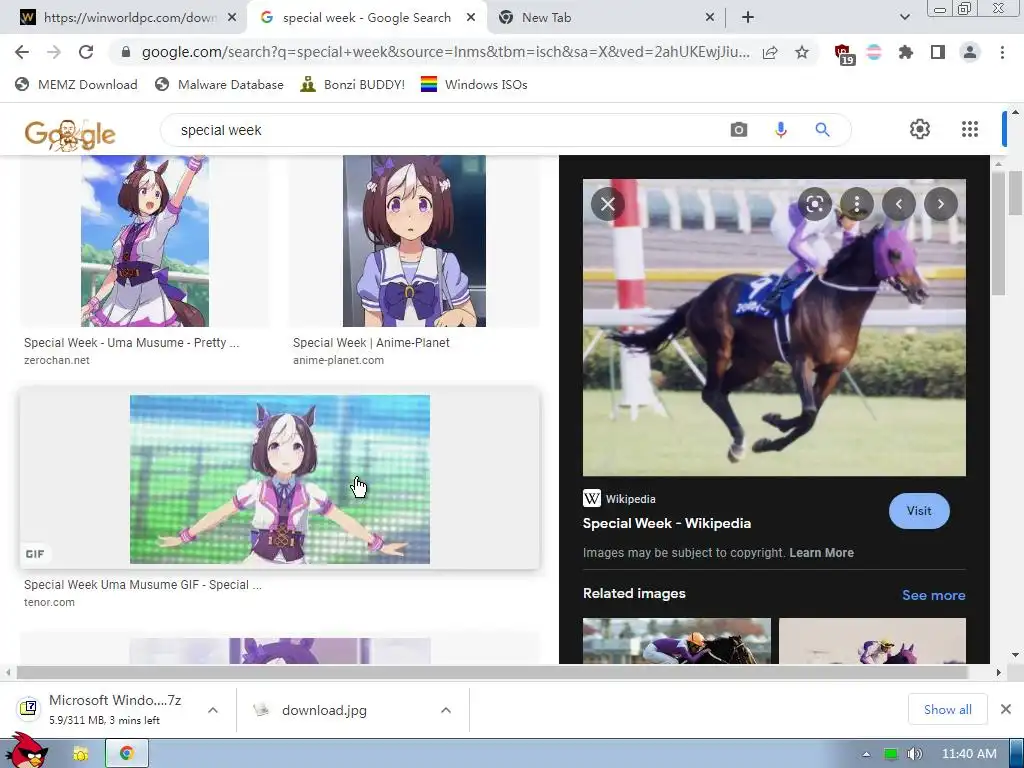Screen dimensions: 1024x768
Task: Open the Angry Birds start button
Action: [27, 751]
